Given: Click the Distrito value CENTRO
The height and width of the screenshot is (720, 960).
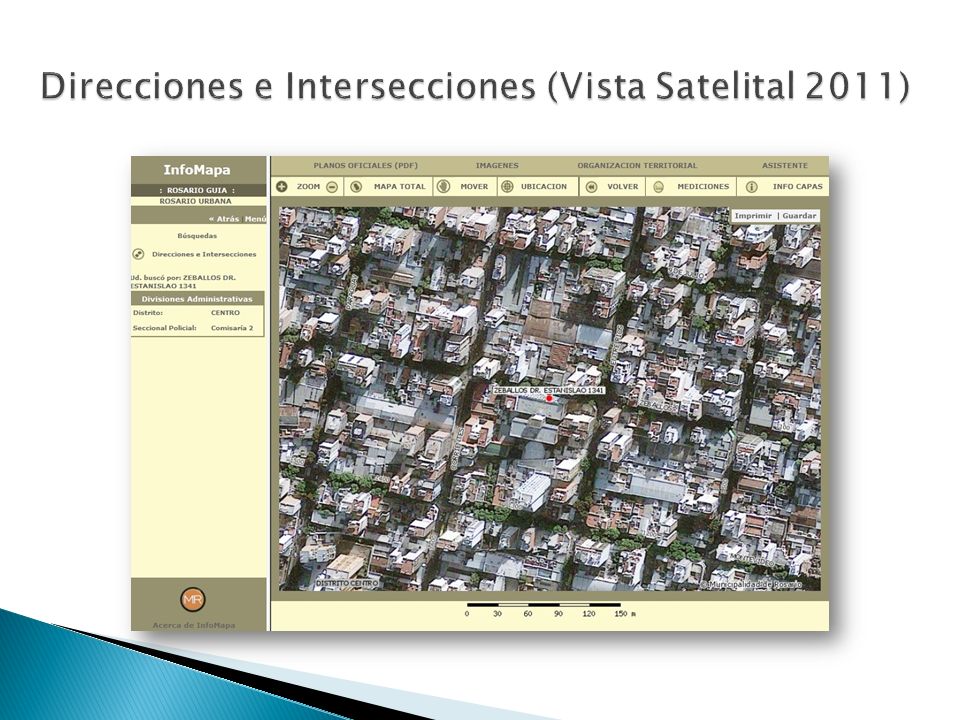Looking at the screenshot, I should (x=225, y=313).
